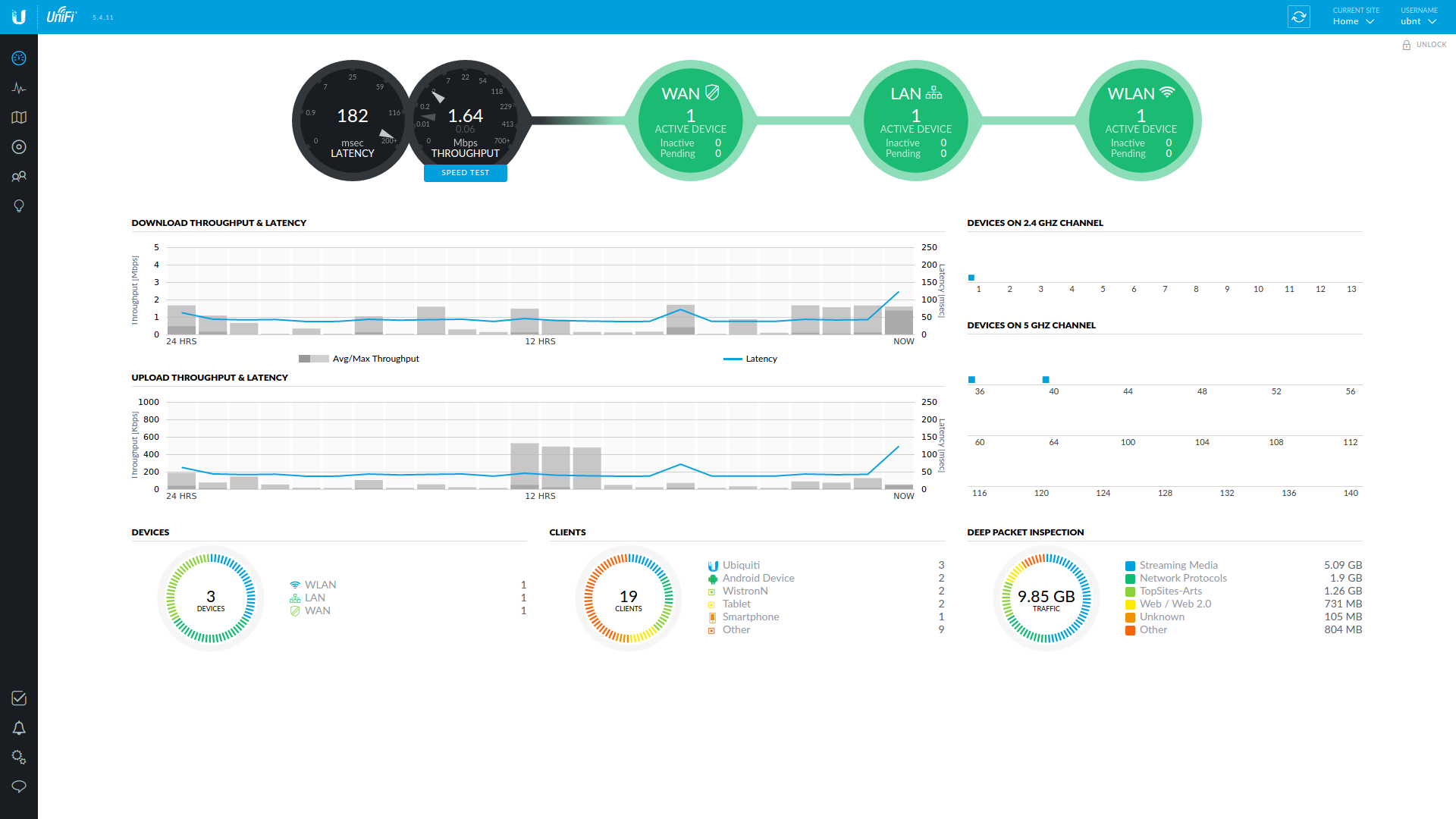Viewport: 1456px width, 819px height.
Task: Click the Alerts notification icon
Action: (x=19, y=728)
